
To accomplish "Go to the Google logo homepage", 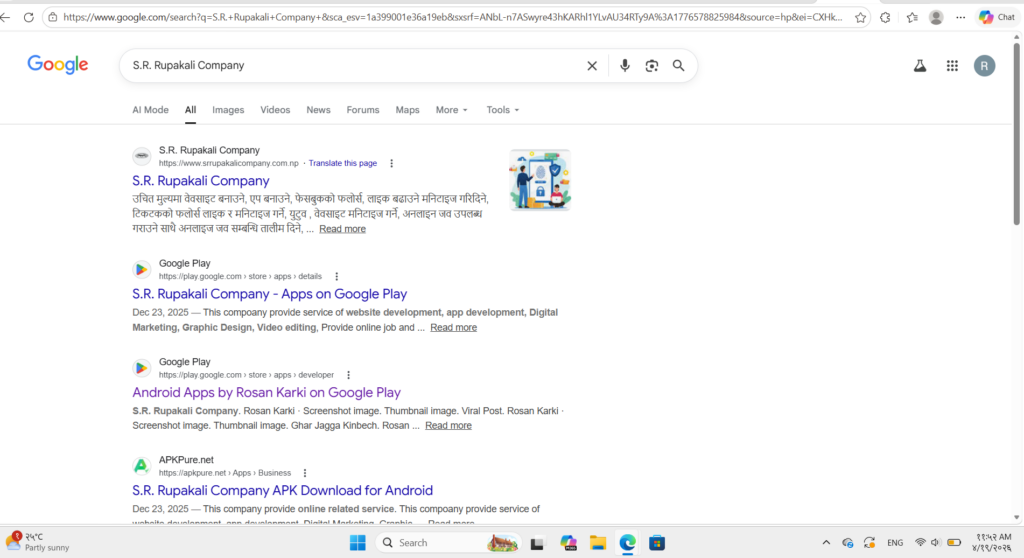I will point(57,65).
